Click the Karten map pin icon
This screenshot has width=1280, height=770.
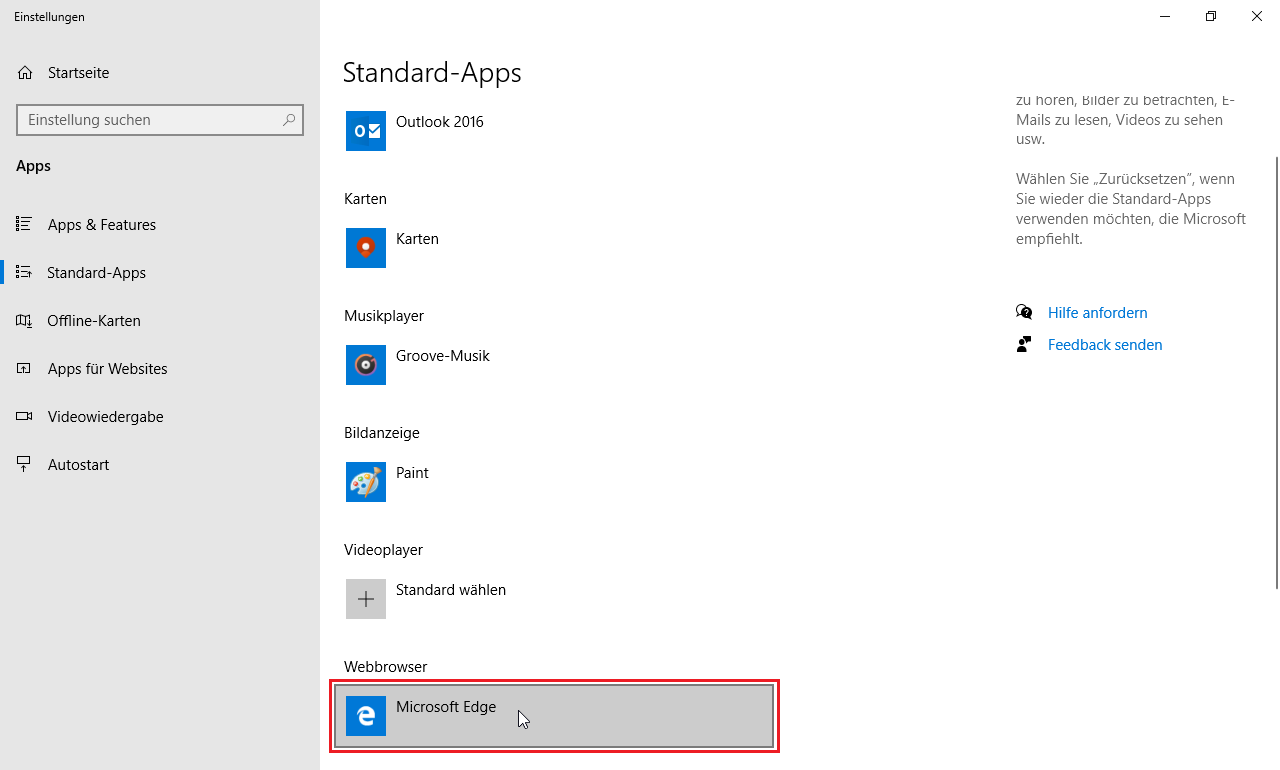366,248
